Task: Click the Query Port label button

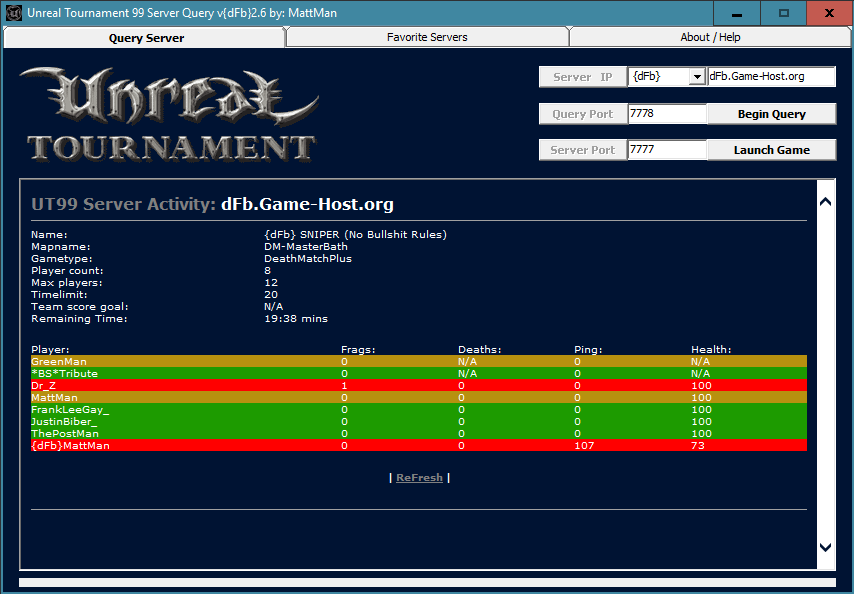Action: point(583,114)
